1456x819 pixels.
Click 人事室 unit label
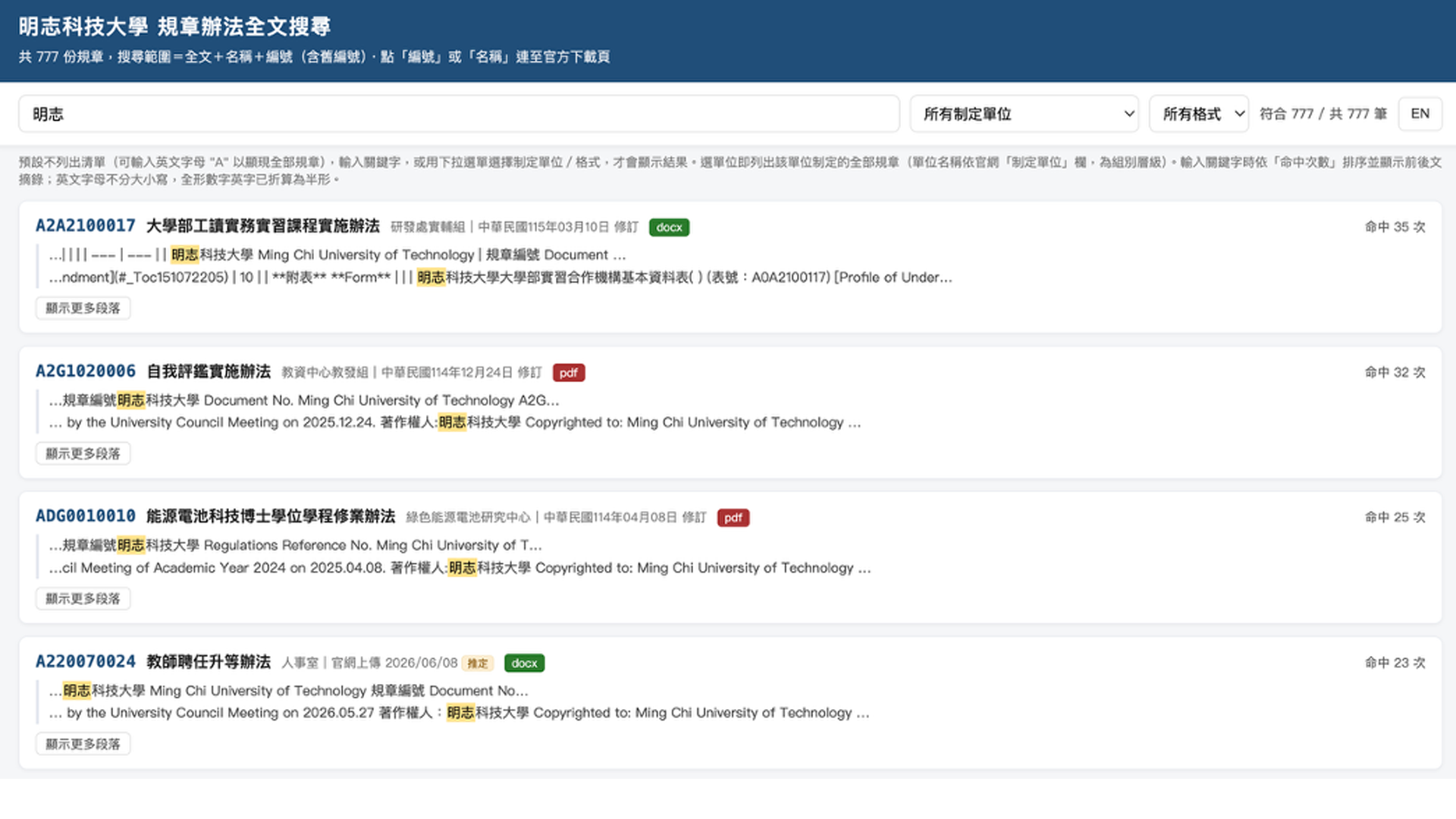coord(300,664)
